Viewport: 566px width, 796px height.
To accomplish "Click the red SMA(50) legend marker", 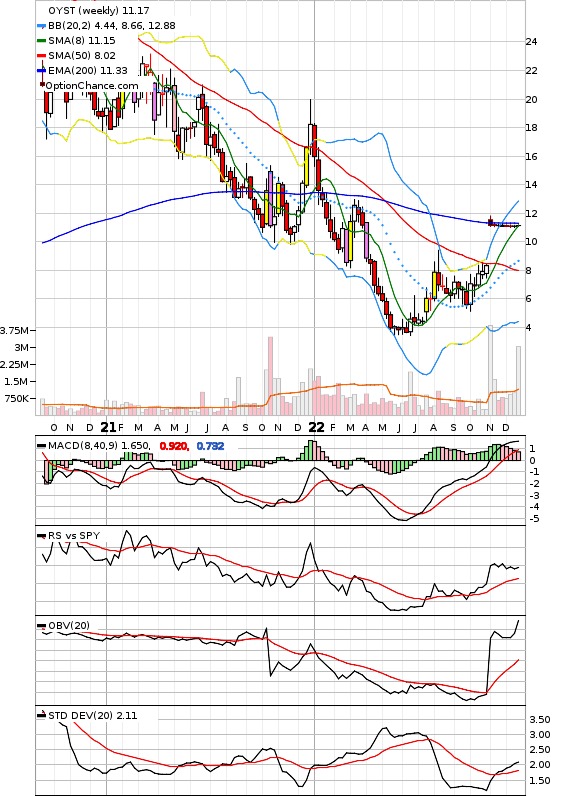I will click(x=42, y=56).
